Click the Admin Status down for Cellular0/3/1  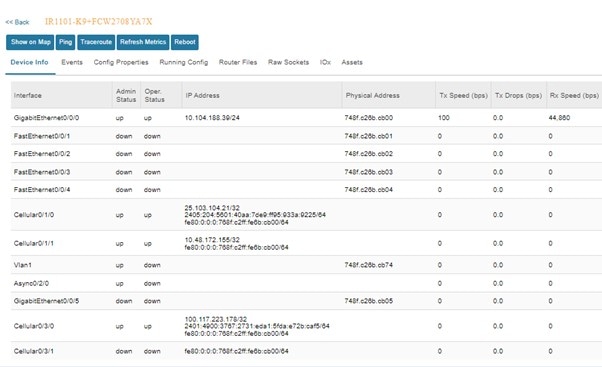pyautogui.click(x=124, y=351)
